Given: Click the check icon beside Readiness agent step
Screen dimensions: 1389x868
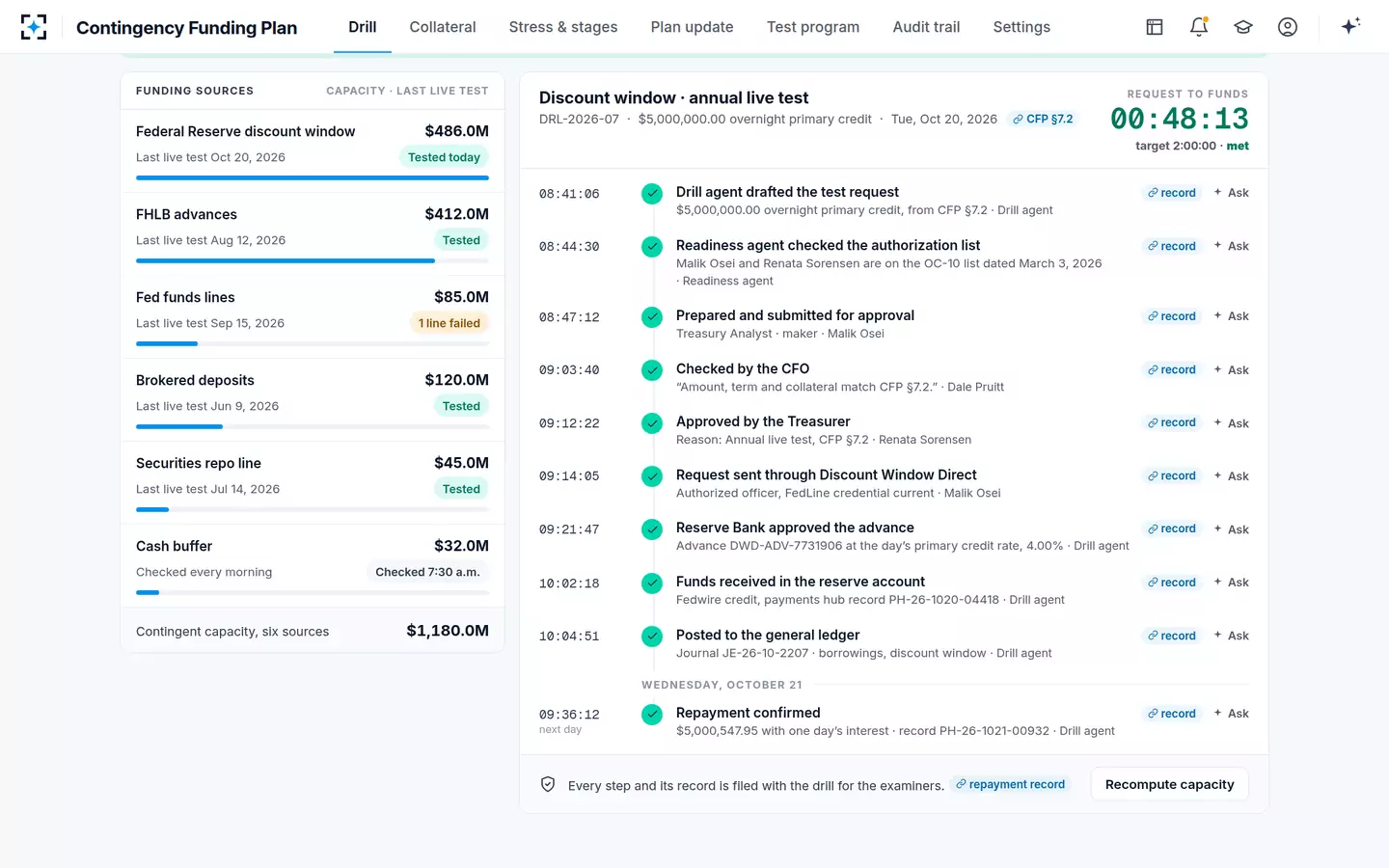Looking at the screenshot, I should [652, 247].
